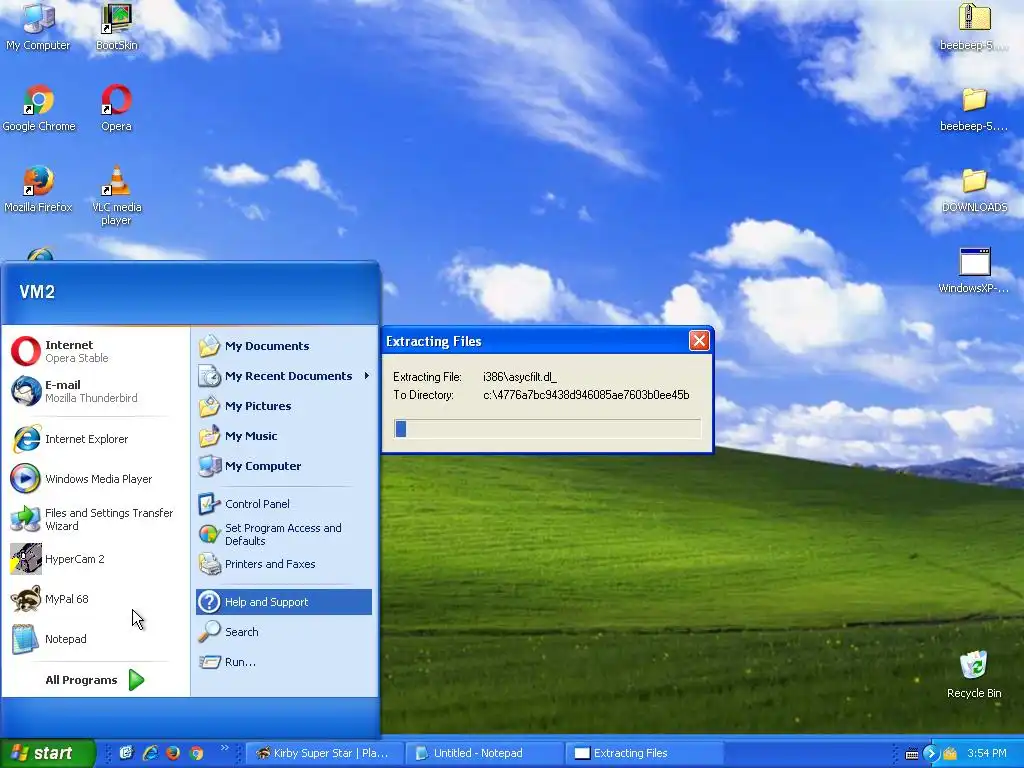Open Mozilla Thunderbird E-mail entry
The height and width of the screenshot is (768, 1024).
pos(95,391)
